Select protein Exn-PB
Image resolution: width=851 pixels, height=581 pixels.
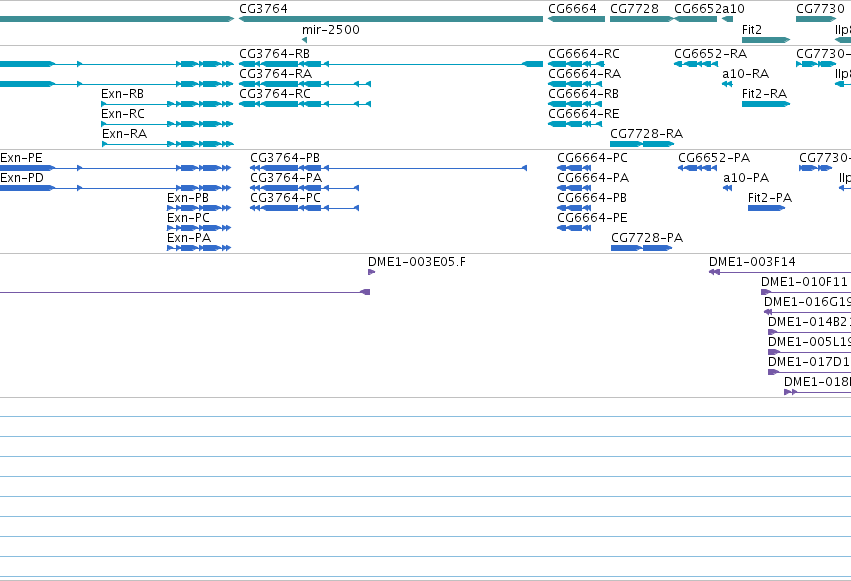click(x=199, y=208)
